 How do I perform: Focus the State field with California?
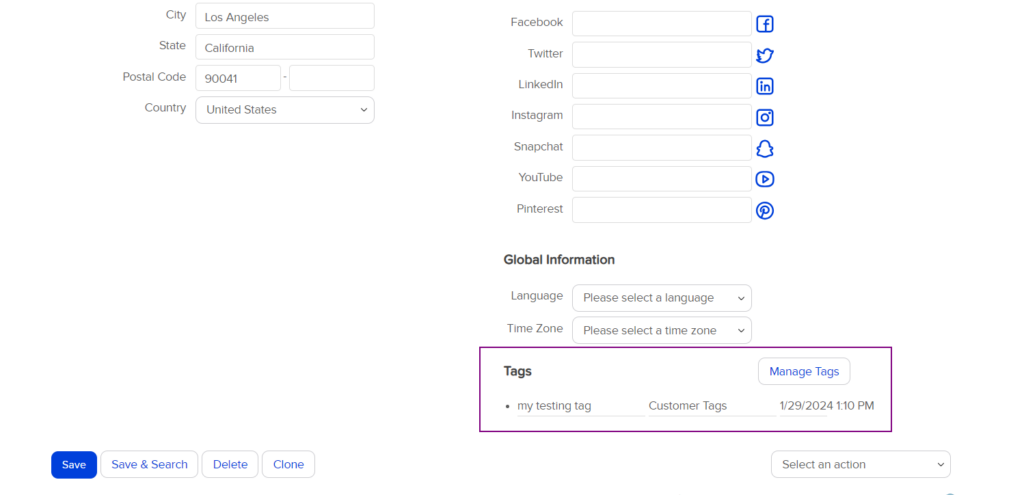pos(285,47)
